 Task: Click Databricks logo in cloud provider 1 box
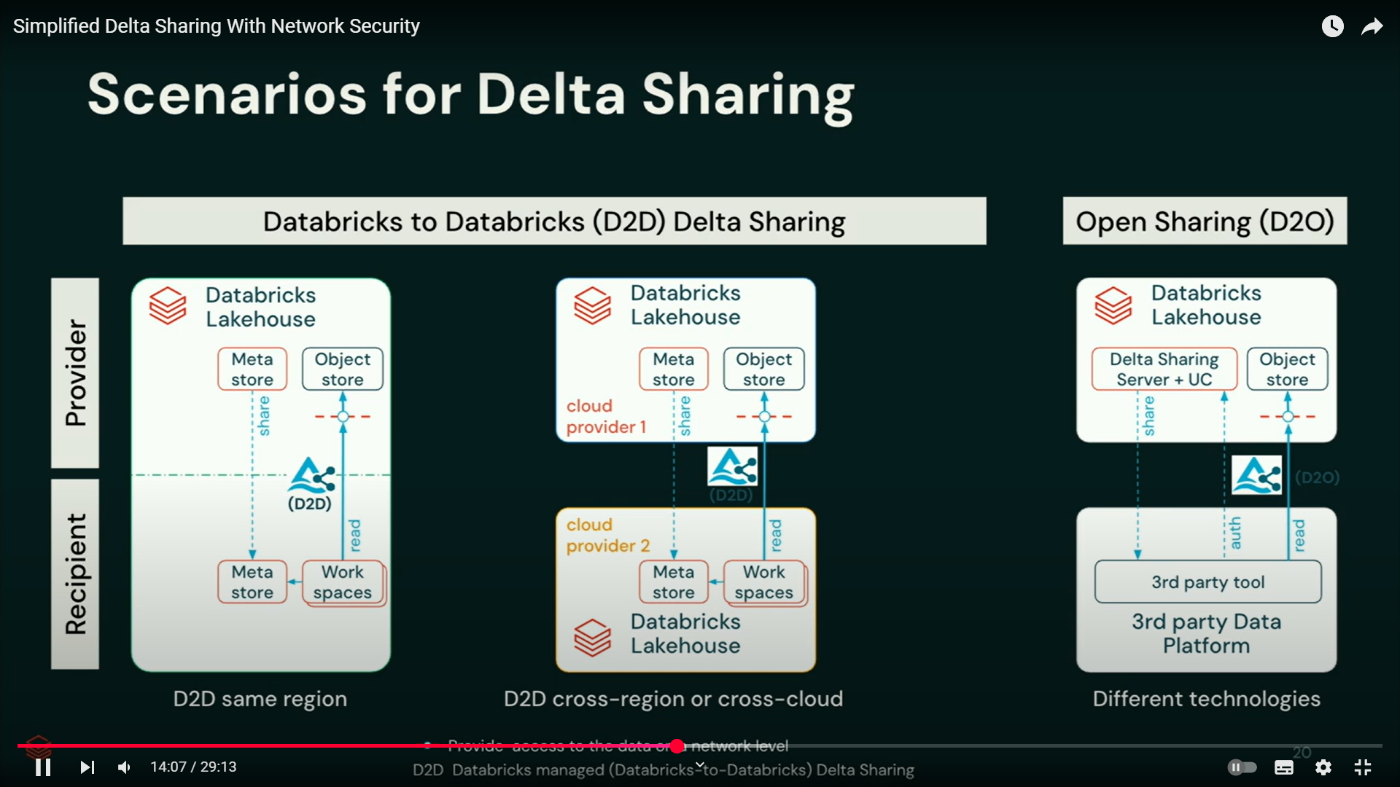(593, 305)
